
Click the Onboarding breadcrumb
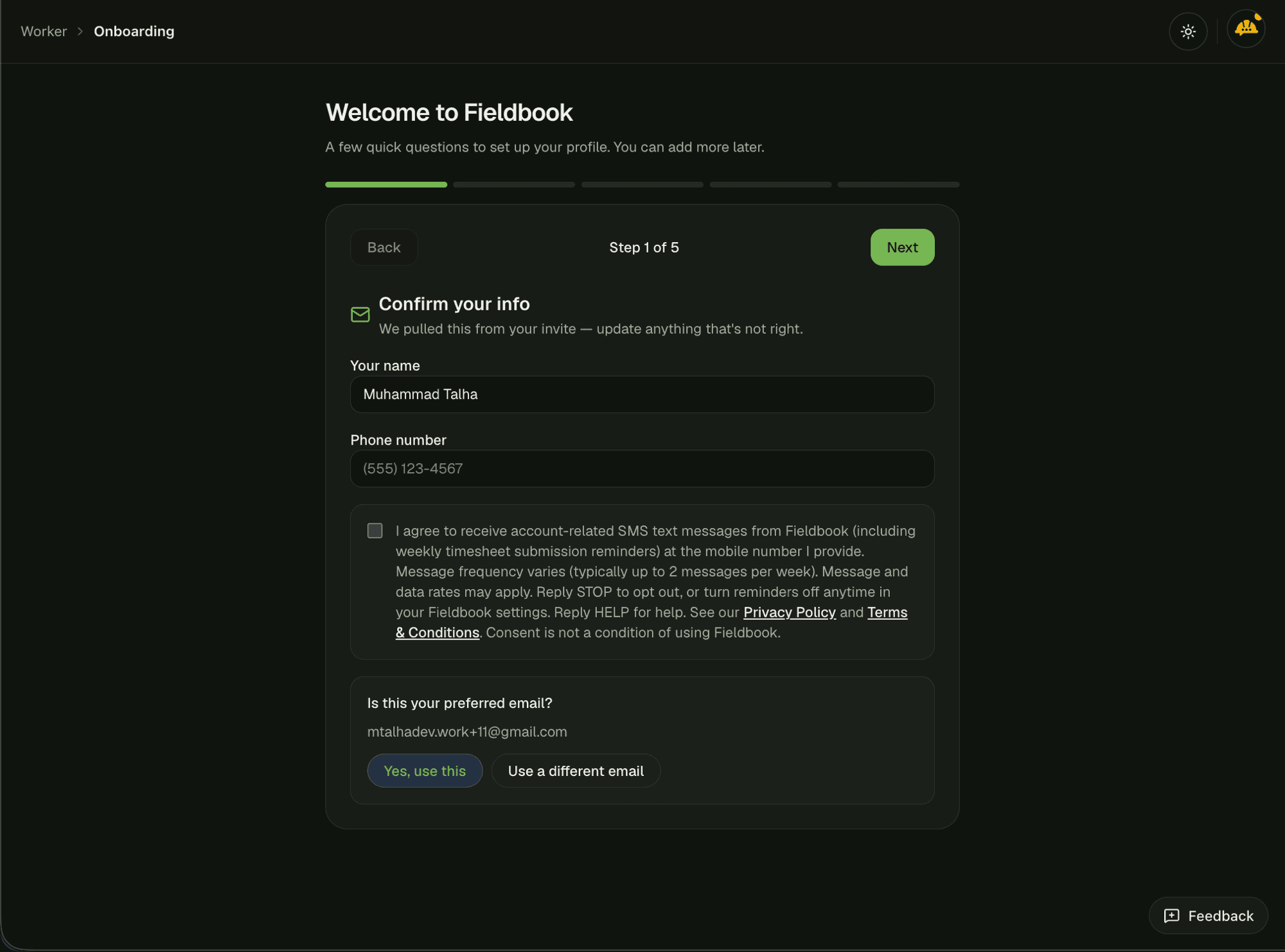(134, 31)
